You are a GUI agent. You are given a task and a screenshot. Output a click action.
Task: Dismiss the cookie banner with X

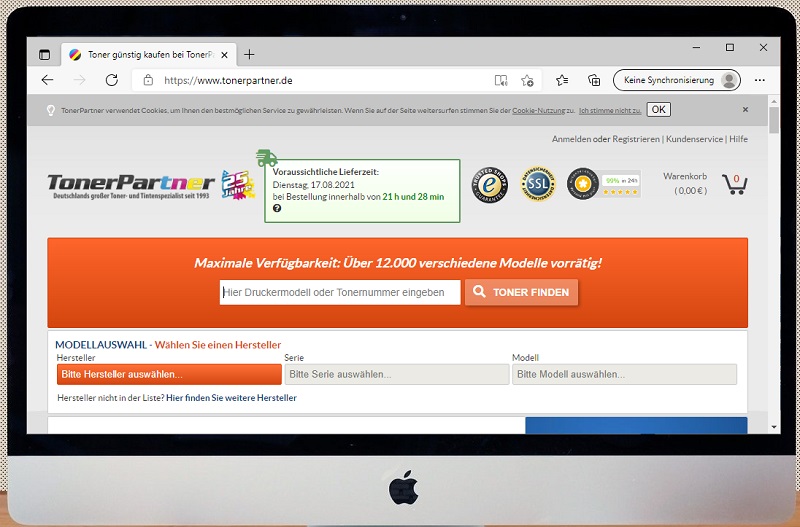click(x=745, y=110)
